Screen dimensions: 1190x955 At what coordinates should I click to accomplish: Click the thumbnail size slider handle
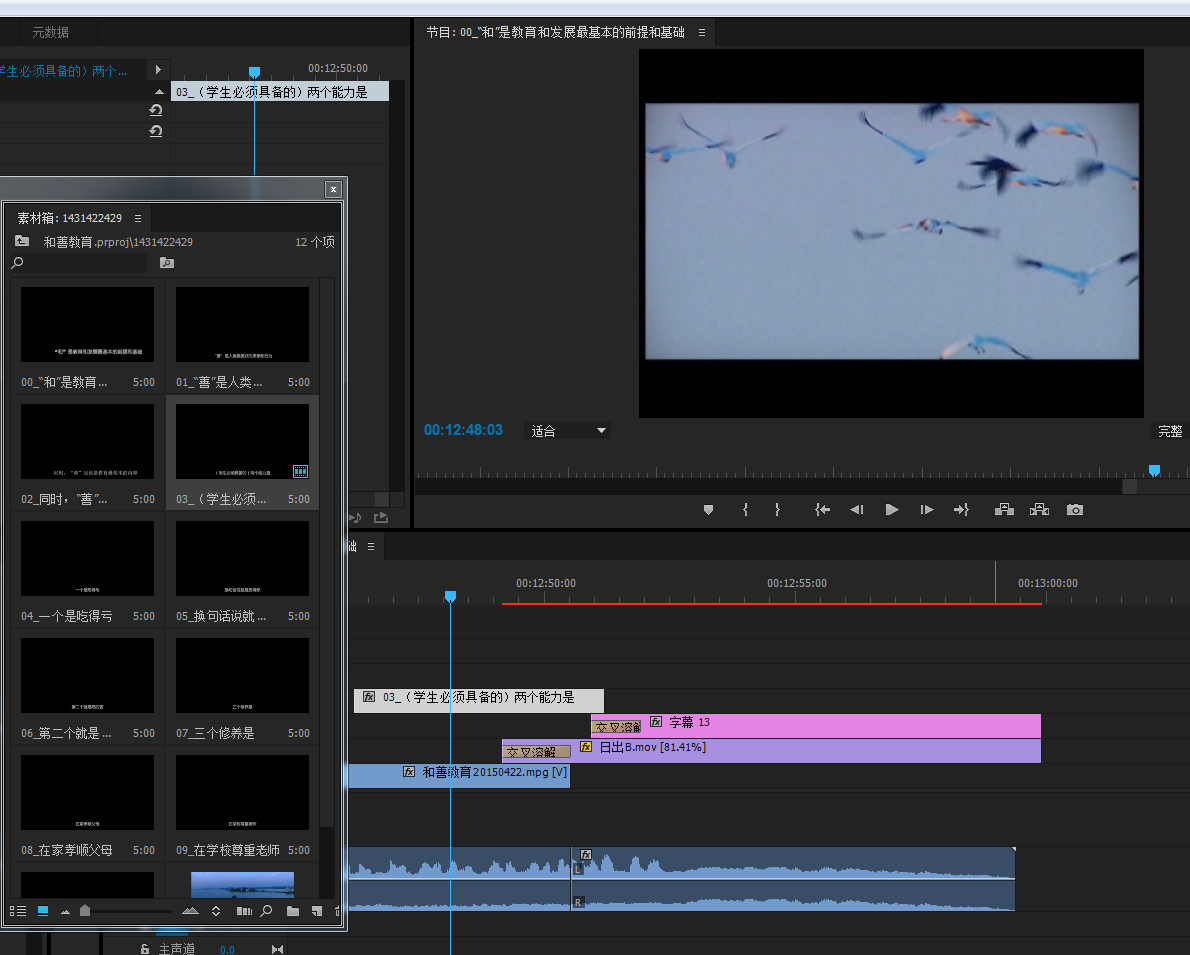(x=85, y=910)
